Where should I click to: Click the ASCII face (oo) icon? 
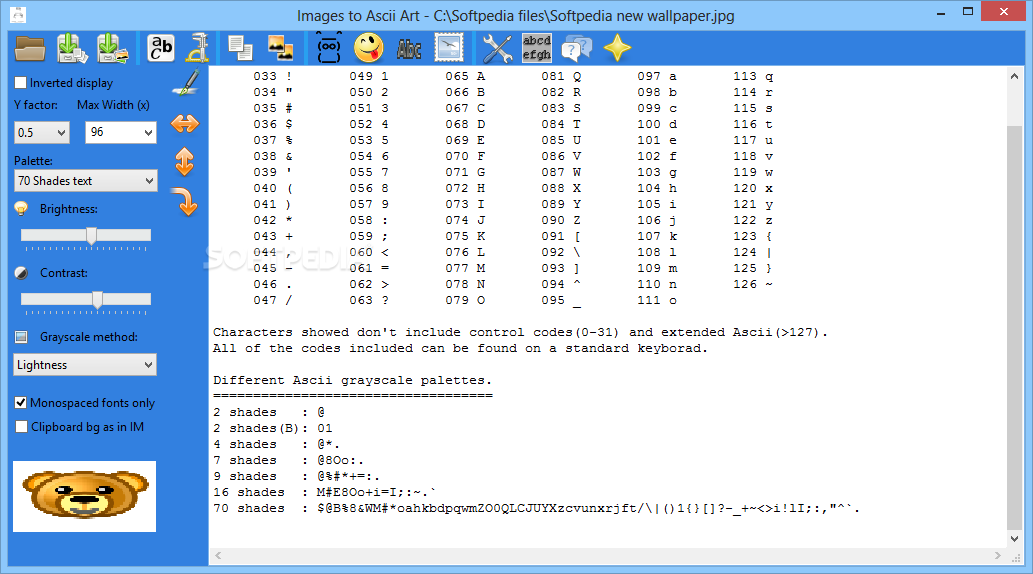(x=329, y=47)
